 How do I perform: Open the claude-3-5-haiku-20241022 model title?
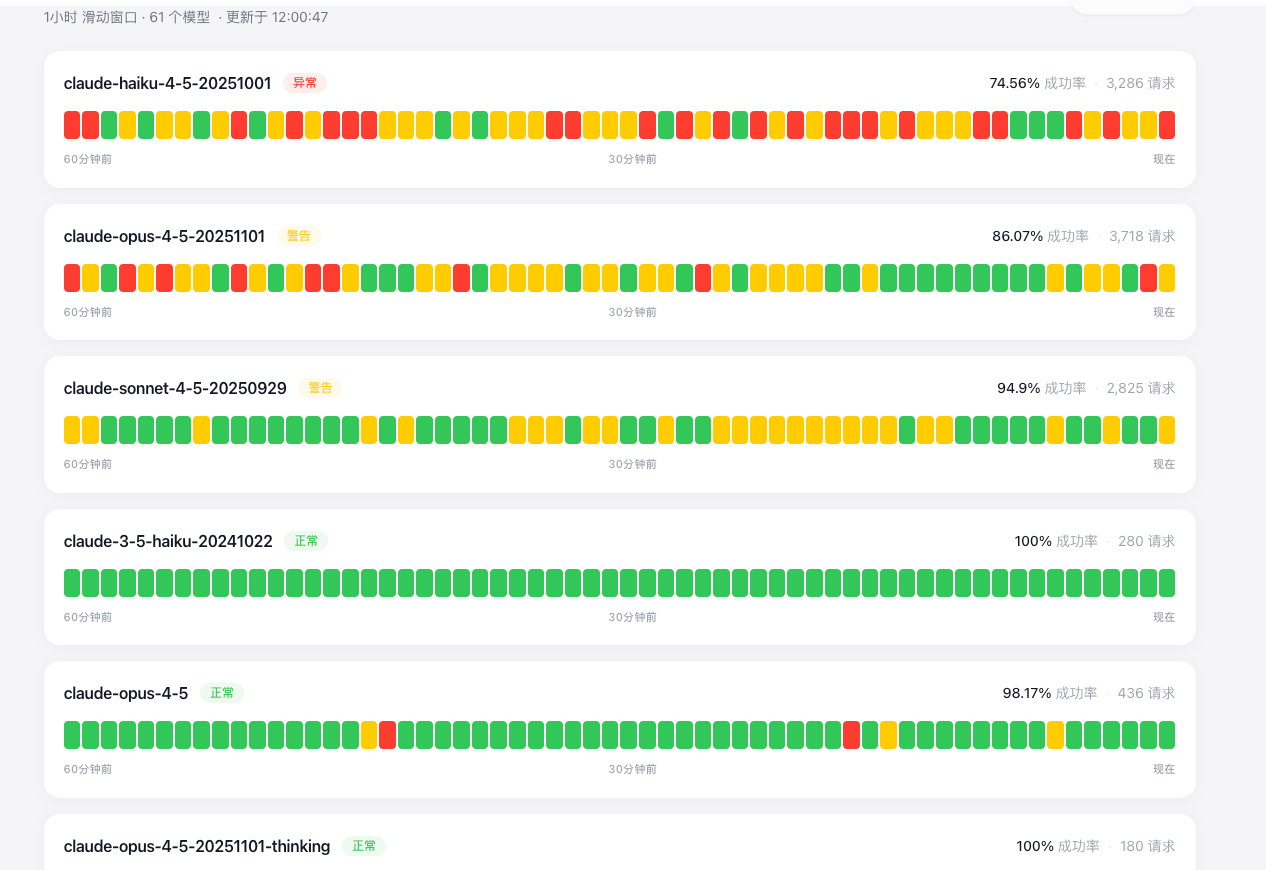[x=168, y=541]
